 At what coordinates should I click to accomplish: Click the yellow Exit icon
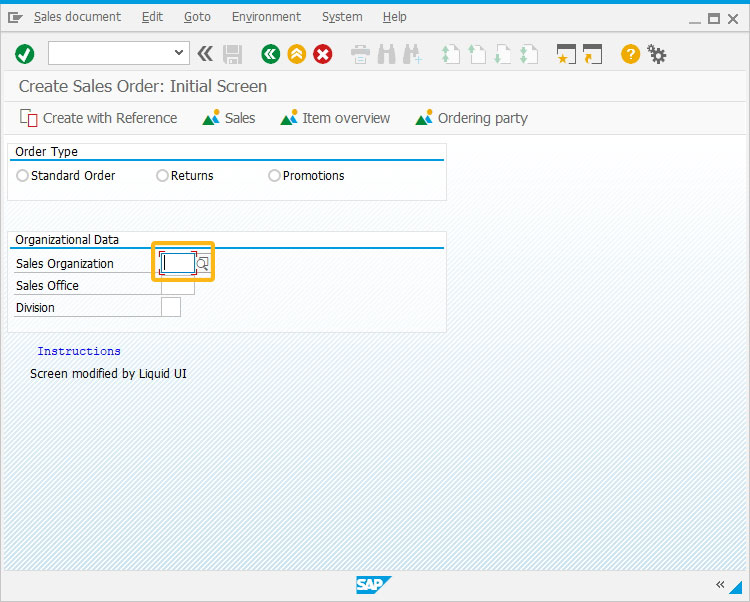tap(297, 54)
